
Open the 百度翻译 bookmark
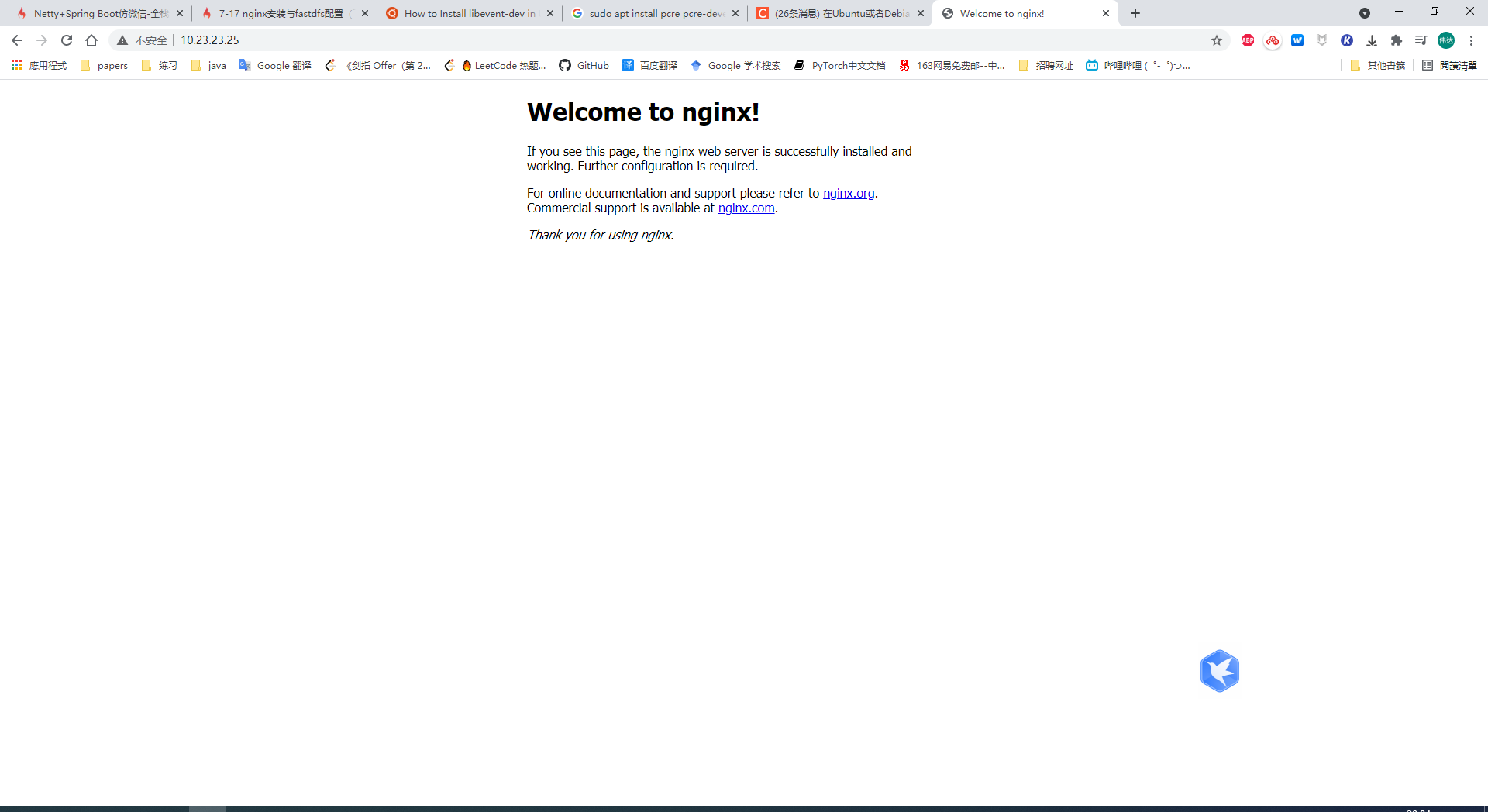649,65
